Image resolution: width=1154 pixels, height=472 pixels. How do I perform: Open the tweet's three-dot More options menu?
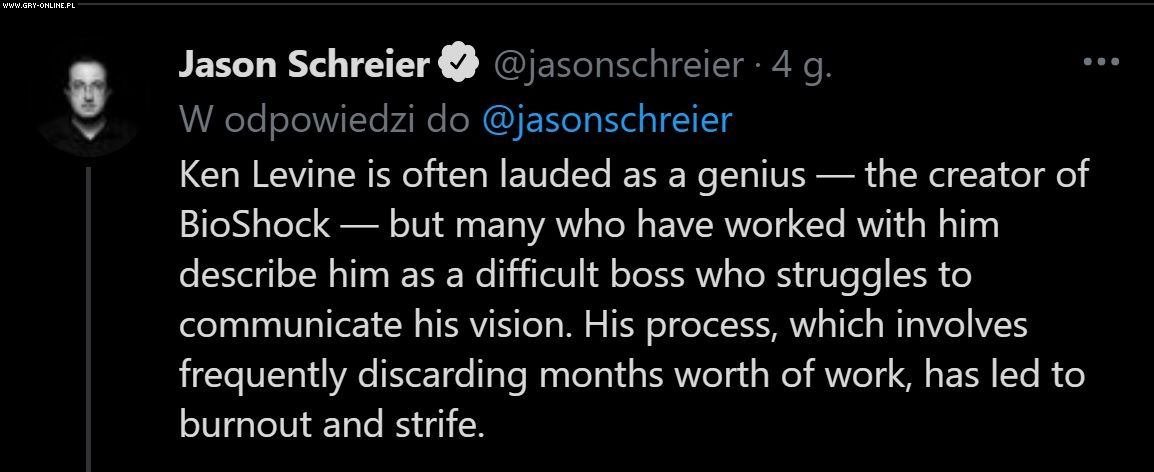pyautogui.click(x=1101, y=62)
